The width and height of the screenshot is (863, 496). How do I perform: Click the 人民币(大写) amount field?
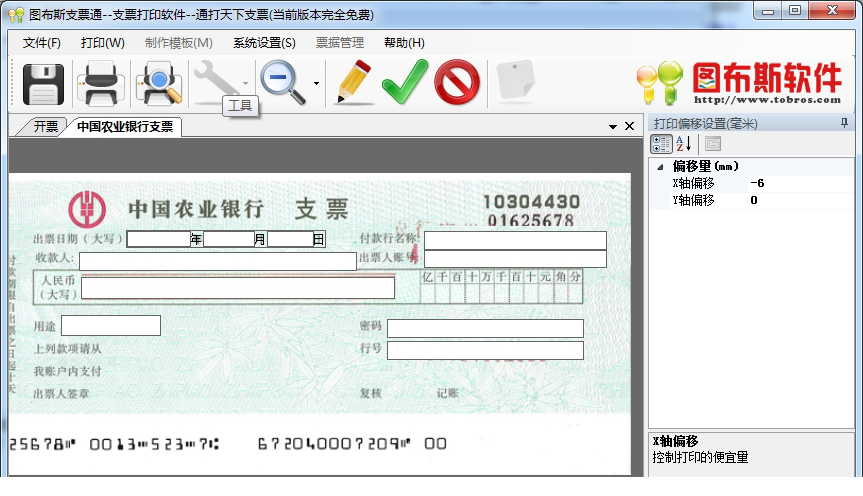tap(238, 288)
